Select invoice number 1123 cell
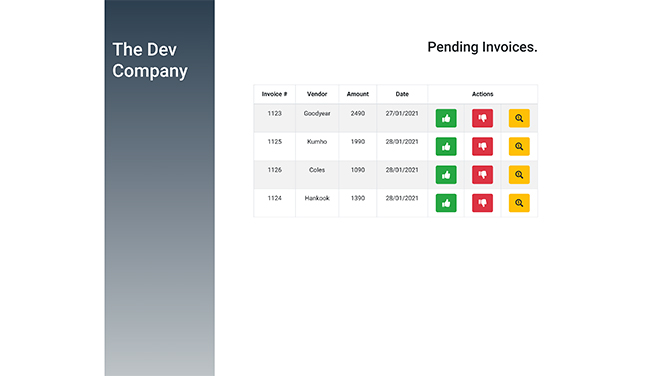650x376 pixels. point(274,118)
